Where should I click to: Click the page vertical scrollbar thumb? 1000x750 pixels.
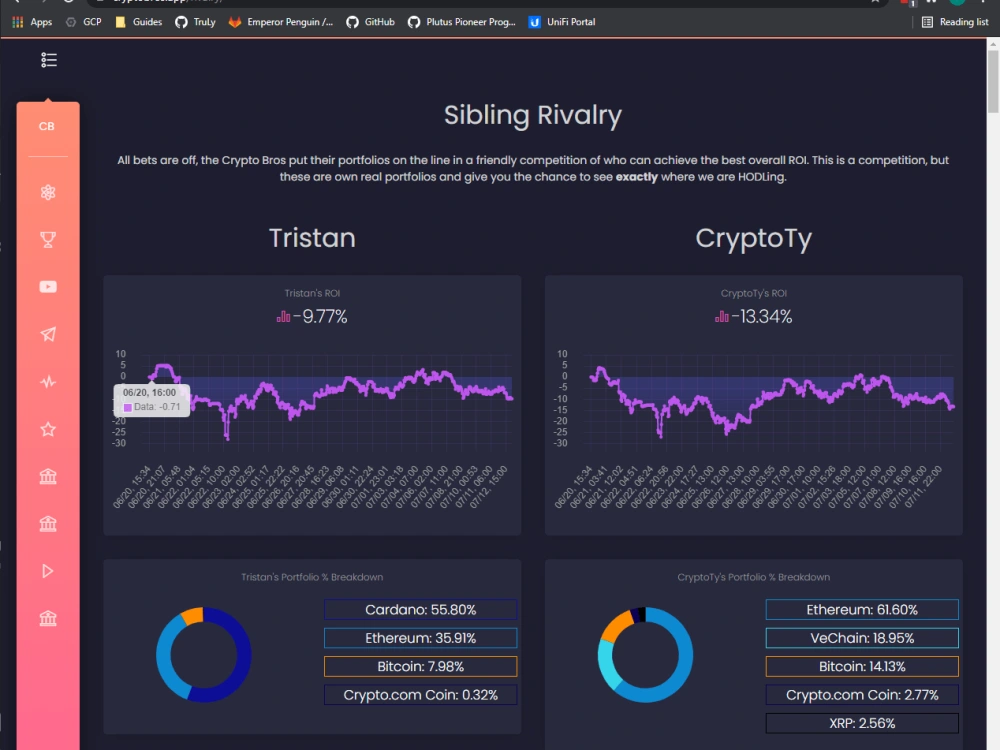coord(993,81)
